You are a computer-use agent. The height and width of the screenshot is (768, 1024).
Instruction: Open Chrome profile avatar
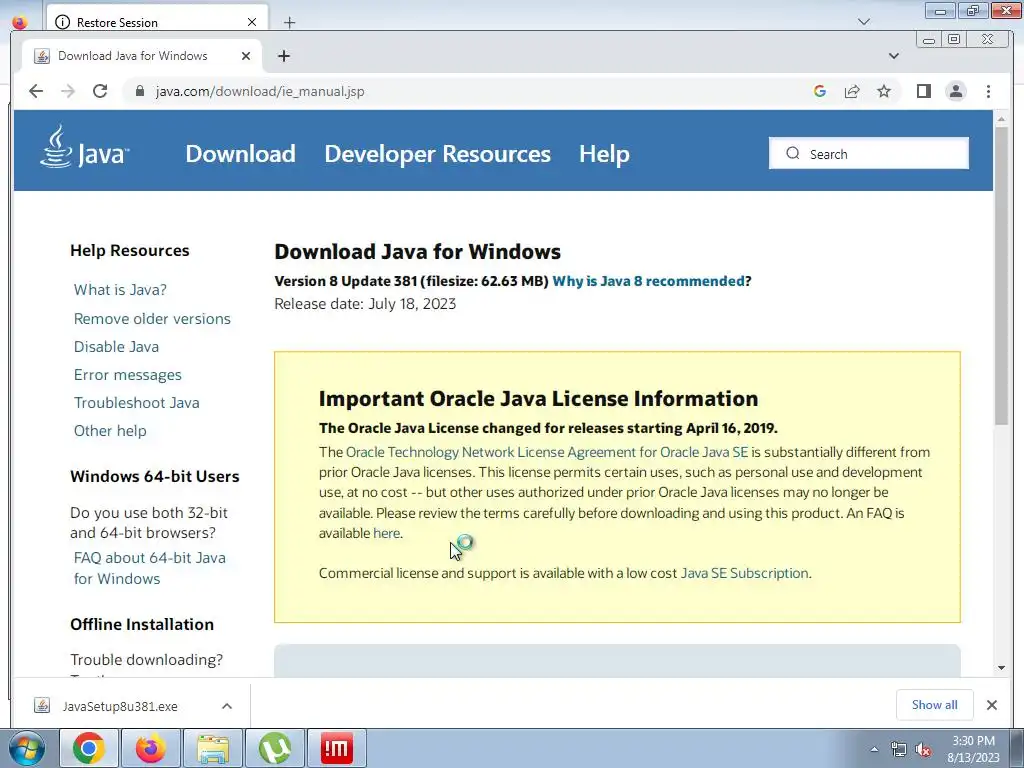coord(956,91)
